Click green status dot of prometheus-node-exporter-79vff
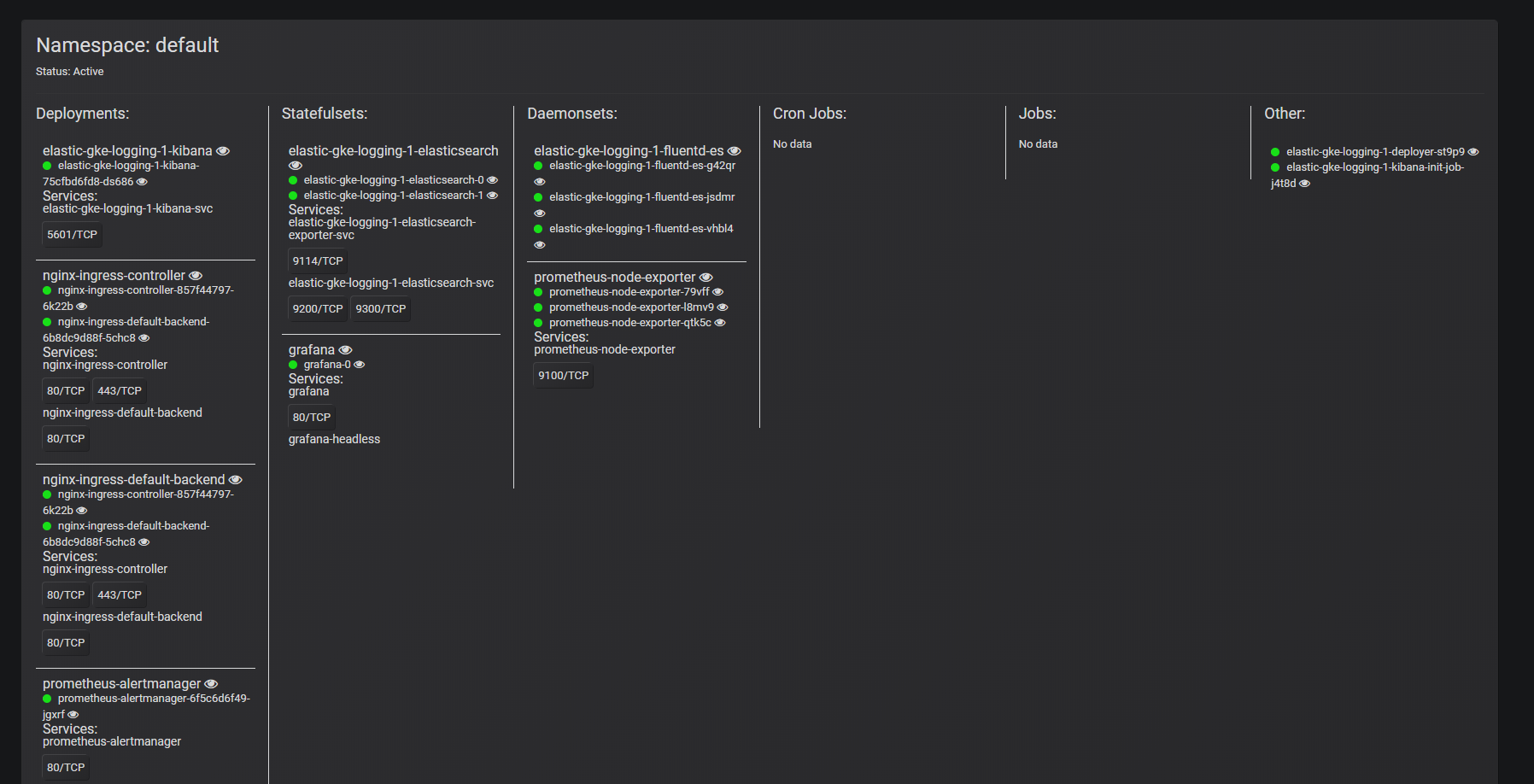Viewport: 1534px width, 784px height. (x=538, y=292)
